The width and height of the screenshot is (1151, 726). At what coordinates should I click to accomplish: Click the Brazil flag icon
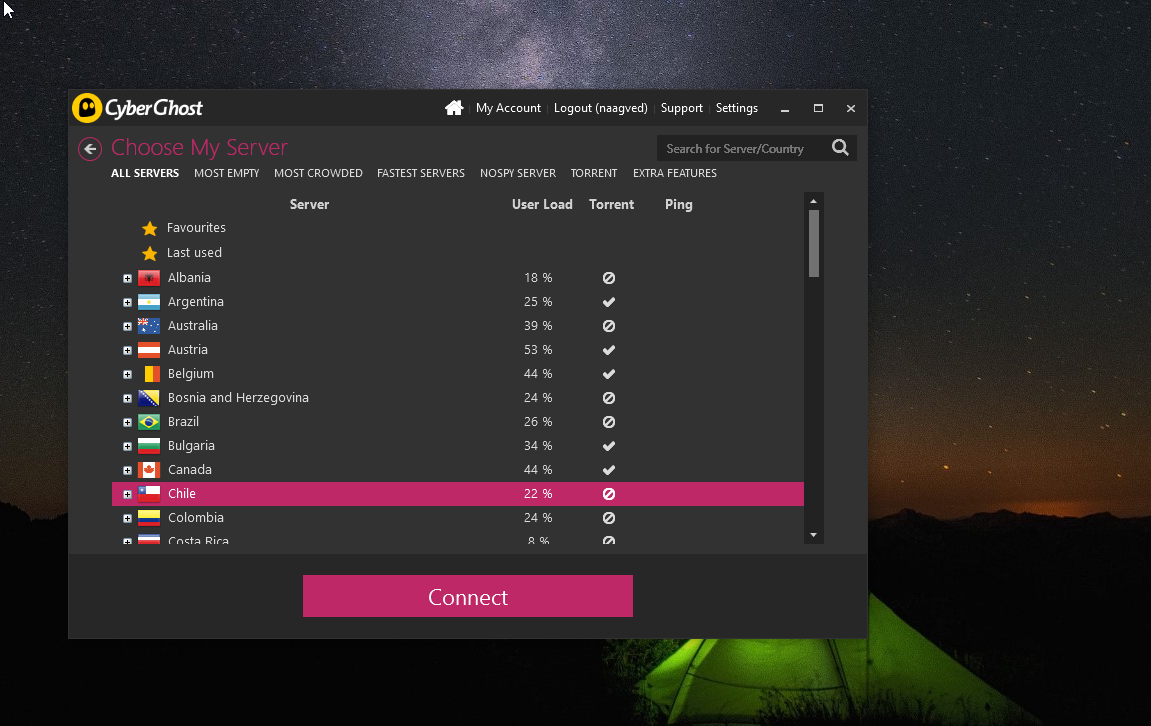click(x=149, y=422)
